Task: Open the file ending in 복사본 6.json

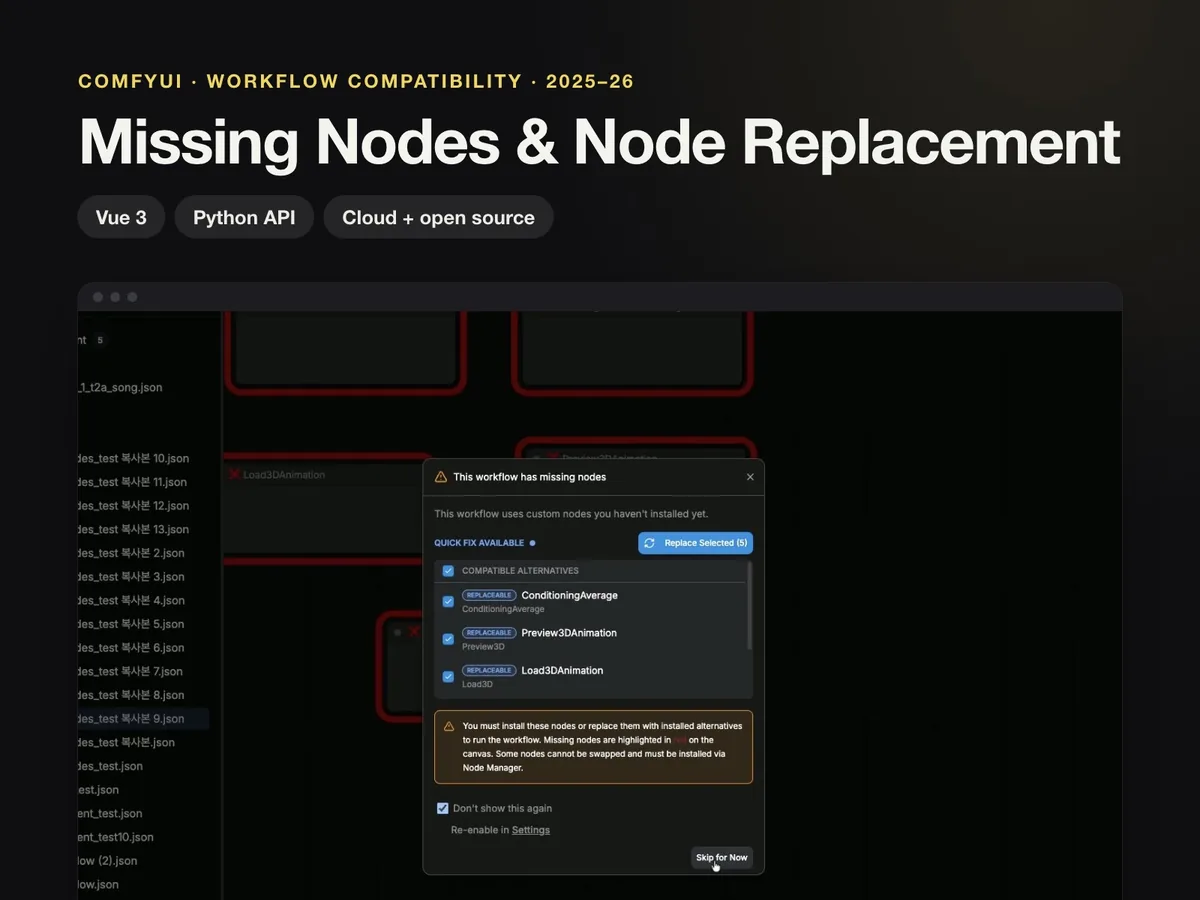Action: pyautogui.click(x=131, y=648)
